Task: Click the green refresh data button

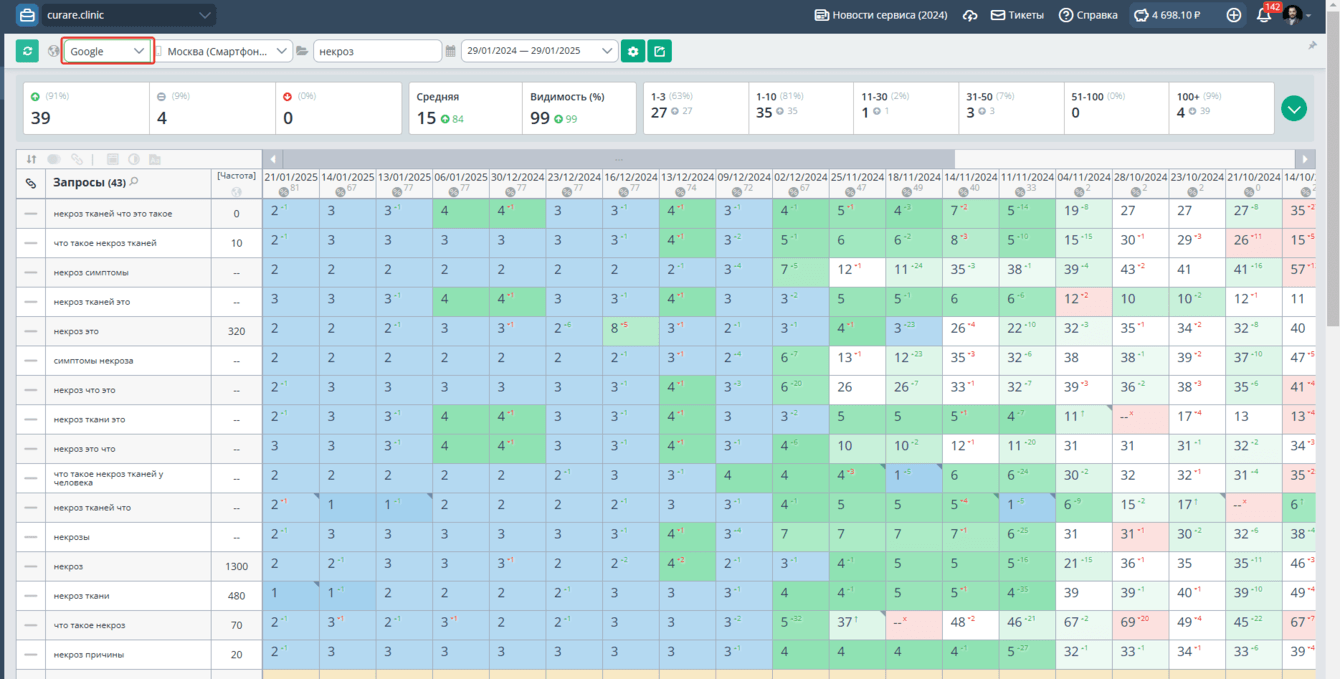Action: pyautogui.click(x=27, y=51)
